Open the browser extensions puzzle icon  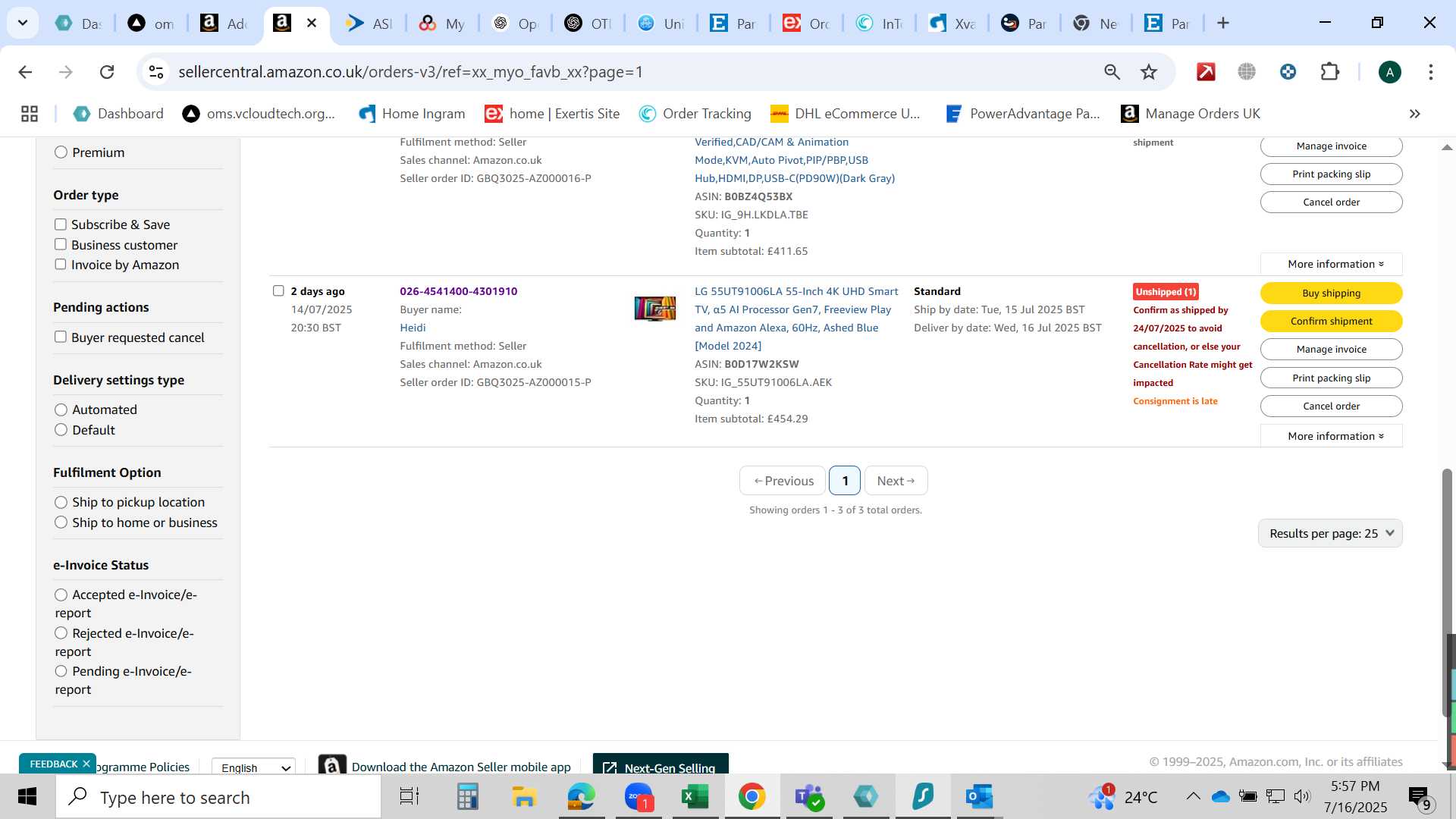pyautogui.click(x=1329, y=72)
